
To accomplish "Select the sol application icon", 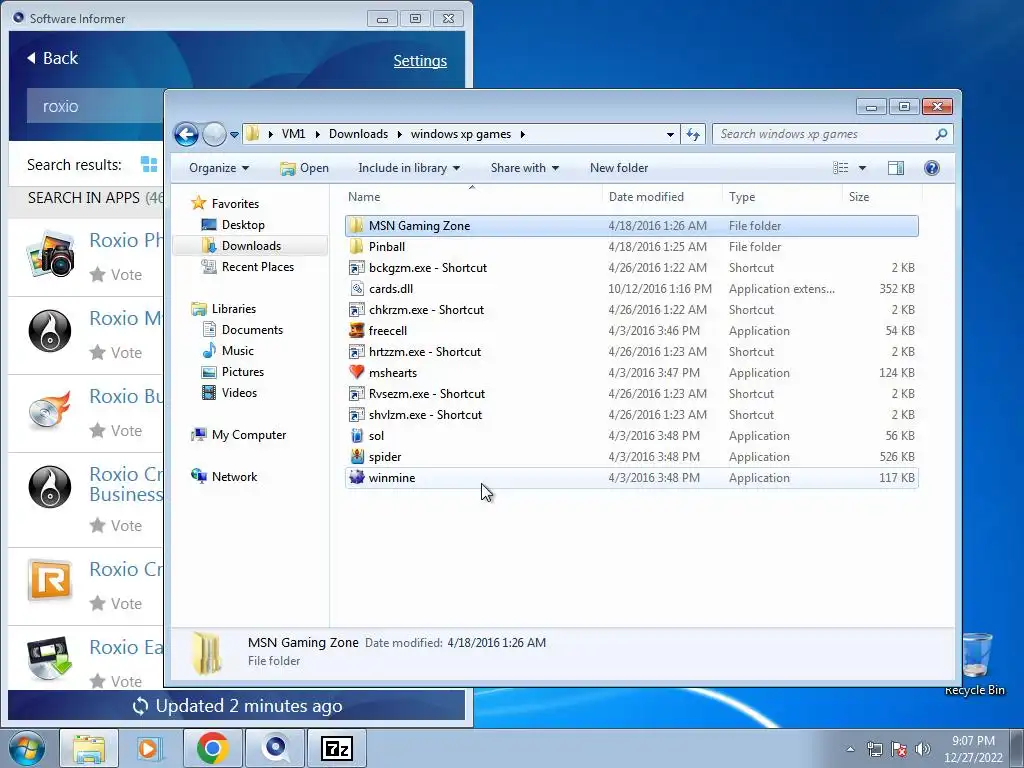I will tap(356, 436).
